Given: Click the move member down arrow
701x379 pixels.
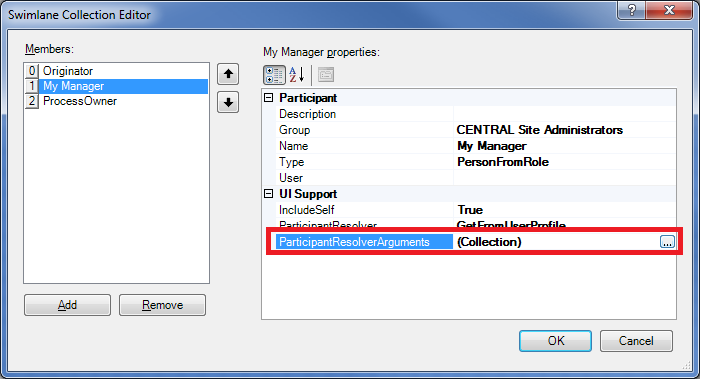Looking at the screenshot, I should (228, 102).
